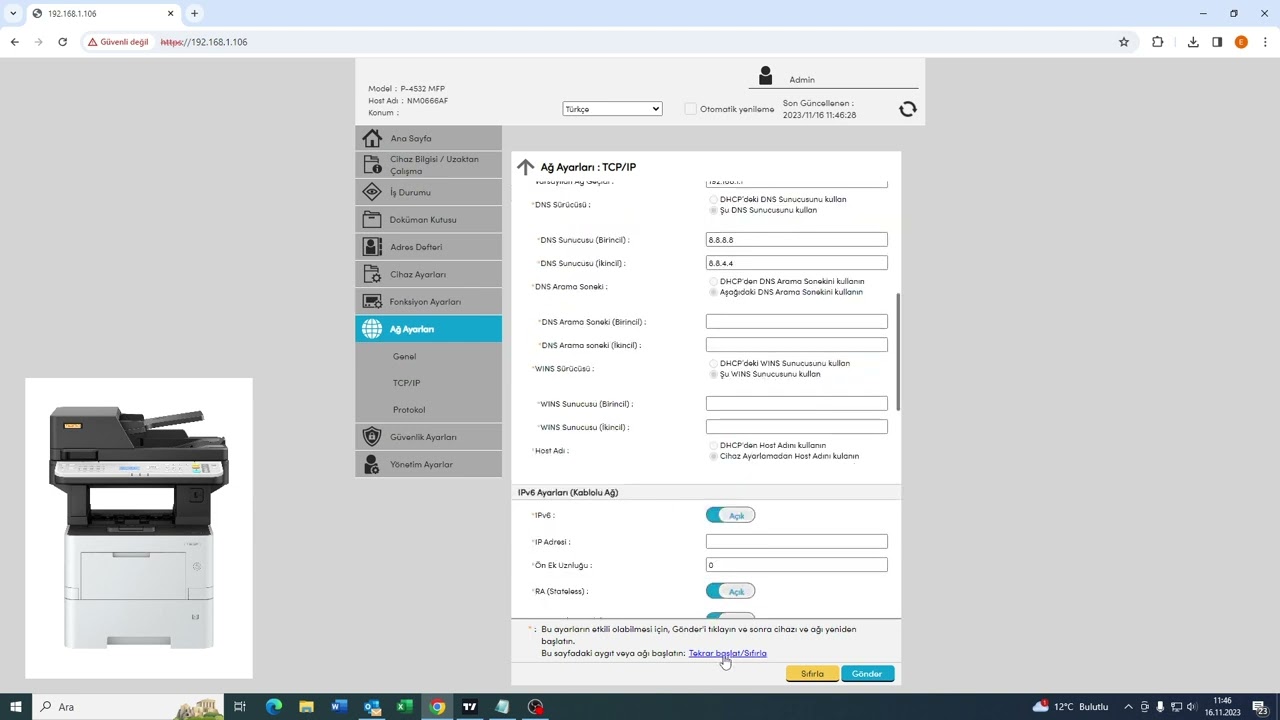The width and height of the screenshot is (1280, 720).
Task: Open the Chrome profile avatar
Action: click(1241, 42)
